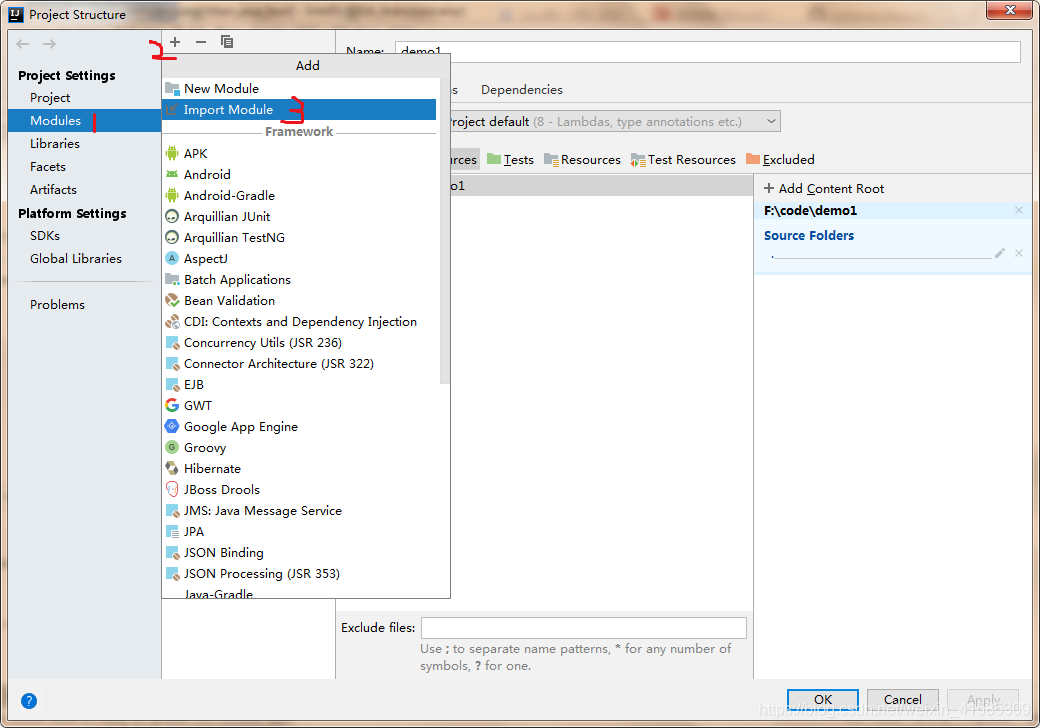Click the Add popup scrollbar

[x=444, y=232]
